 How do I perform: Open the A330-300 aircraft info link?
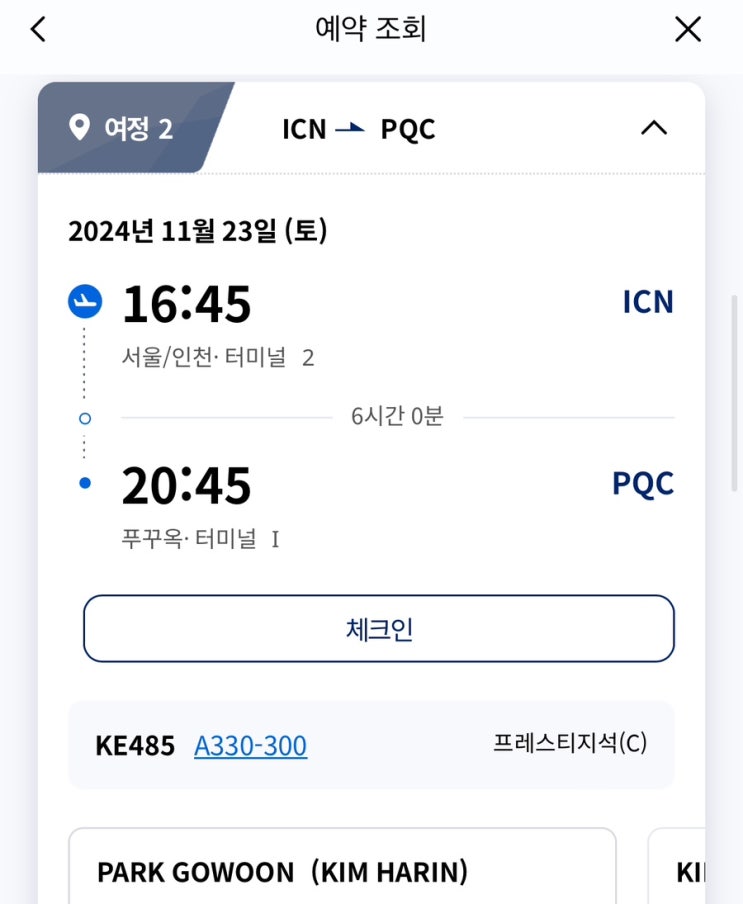tap(250, 746)
